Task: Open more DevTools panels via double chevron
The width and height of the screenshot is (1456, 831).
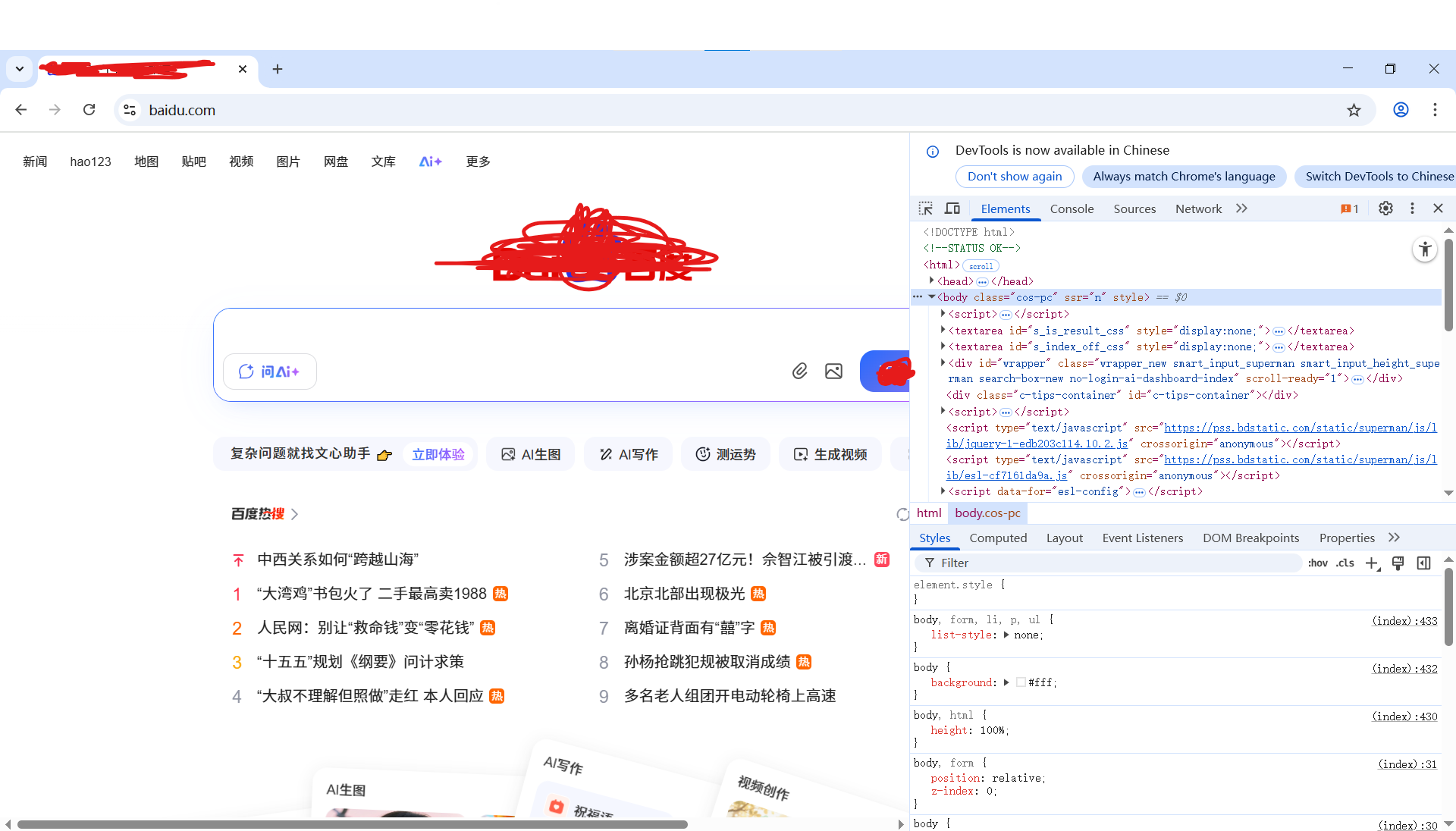Action: point(1241,209)
